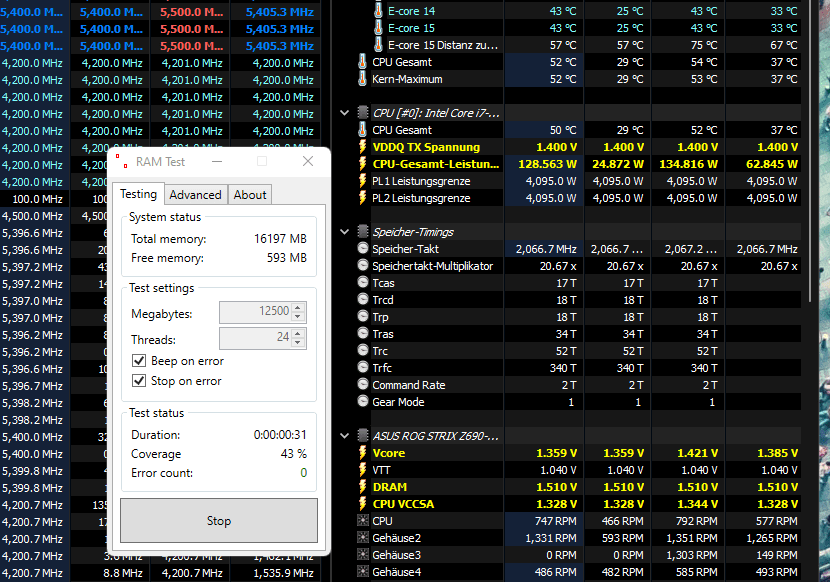Select the DRAM voltage row label

click(390, 487)
